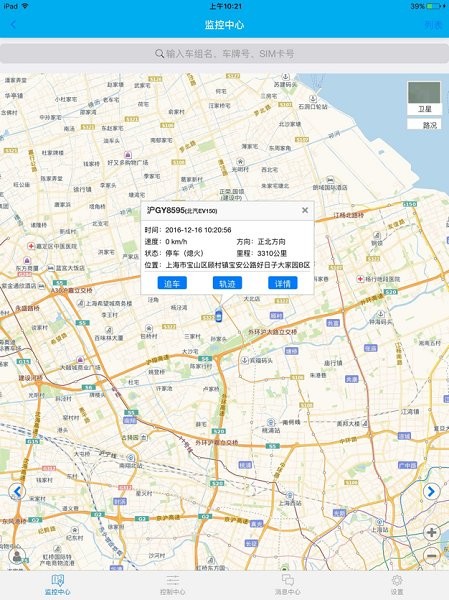This screenshot has height=600, width=449.
Task: Click the 轨迹 track button
Action: [x=227, y=283]
